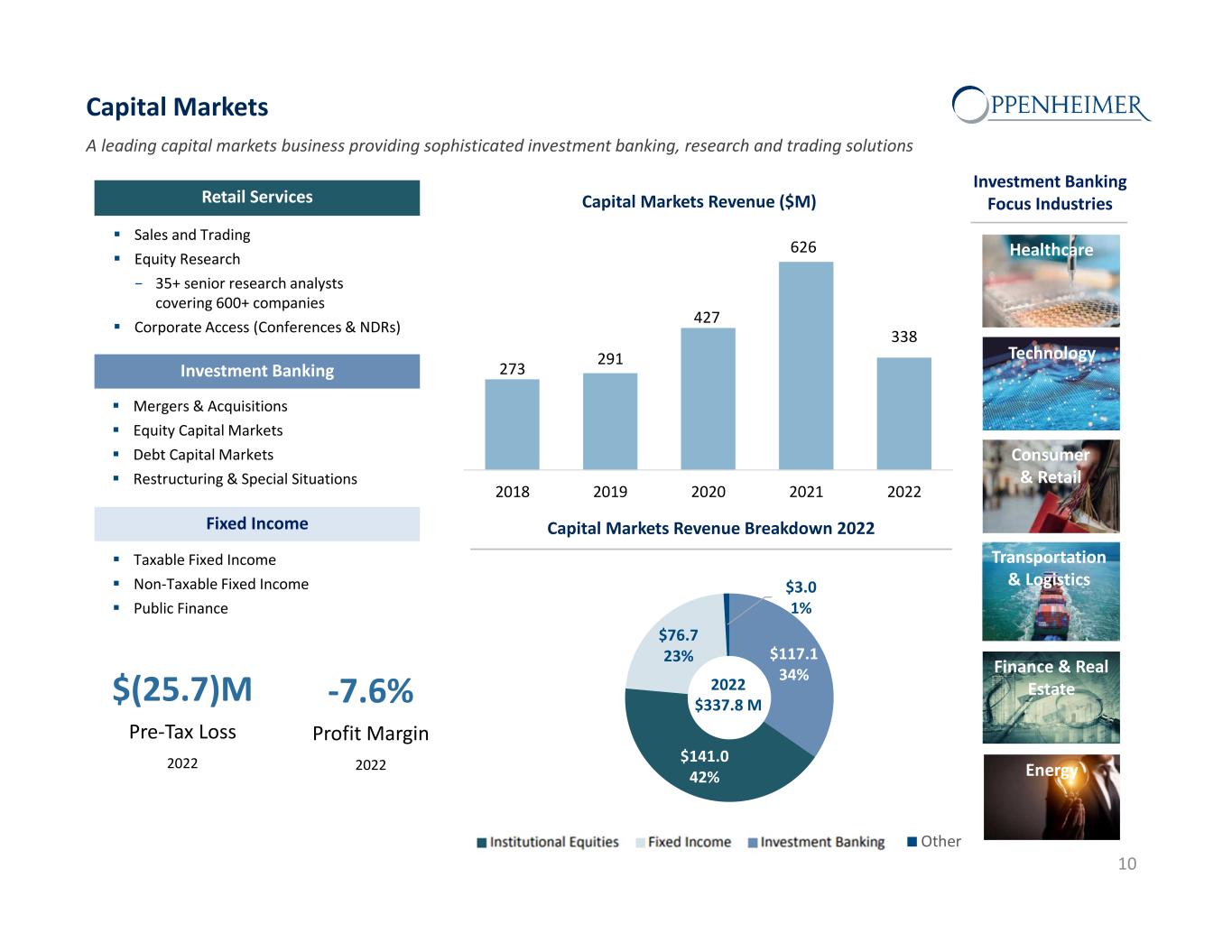The height and width of the screenshot is (952, 1232).
Task: Click the 'Mergers & Acquisitions' bullet
Action: 210,406
